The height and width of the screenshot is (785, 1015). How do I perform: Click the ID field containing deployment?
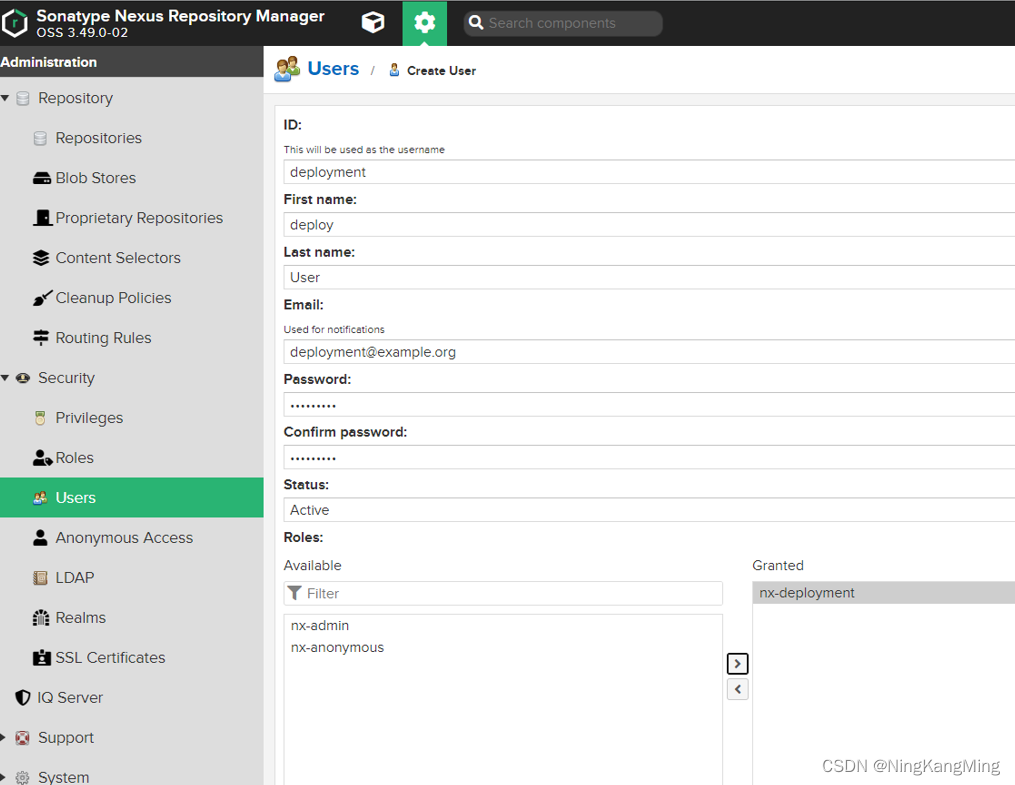(x=649, y=172)
